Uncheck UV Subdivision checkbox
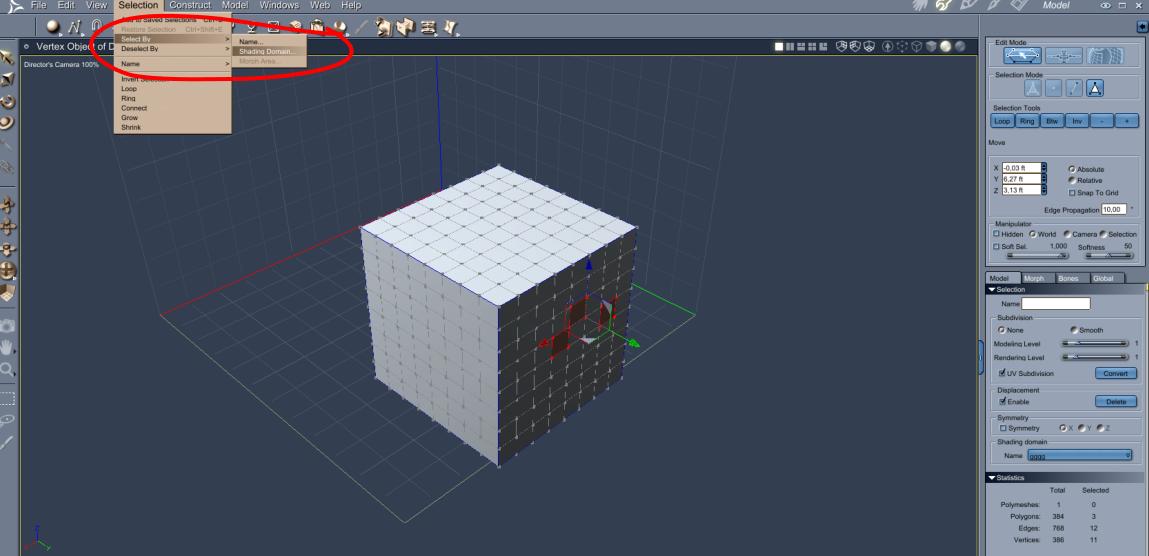Screen dimensions: 1149x556 [x=1003, y=374]
